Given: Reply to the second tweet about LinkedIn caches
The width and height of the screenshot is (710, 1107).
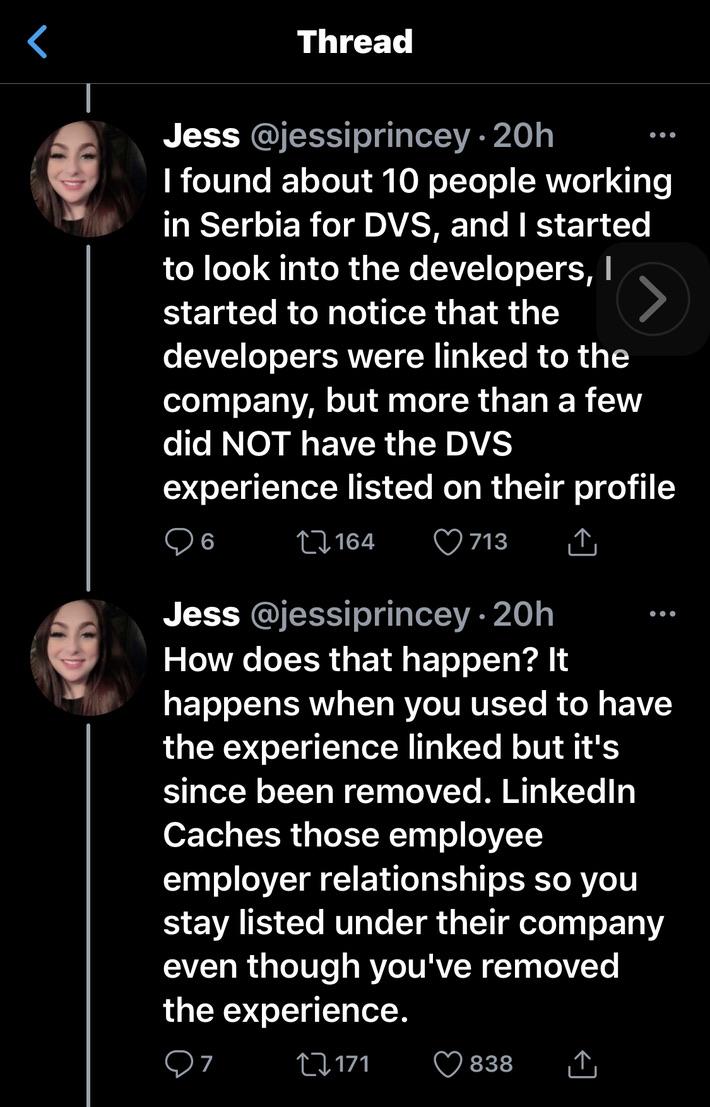Looking at the screenshot, I should (x=178, y=1062).
